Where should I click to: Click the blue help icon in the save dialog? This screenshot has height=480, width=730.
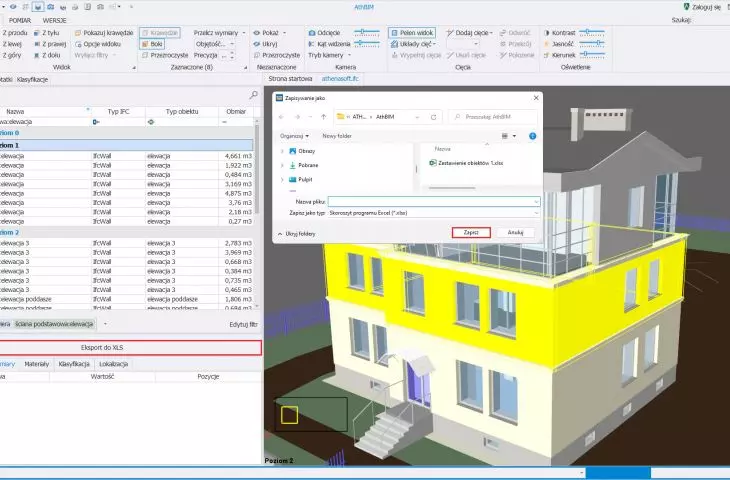pos(533,136)
